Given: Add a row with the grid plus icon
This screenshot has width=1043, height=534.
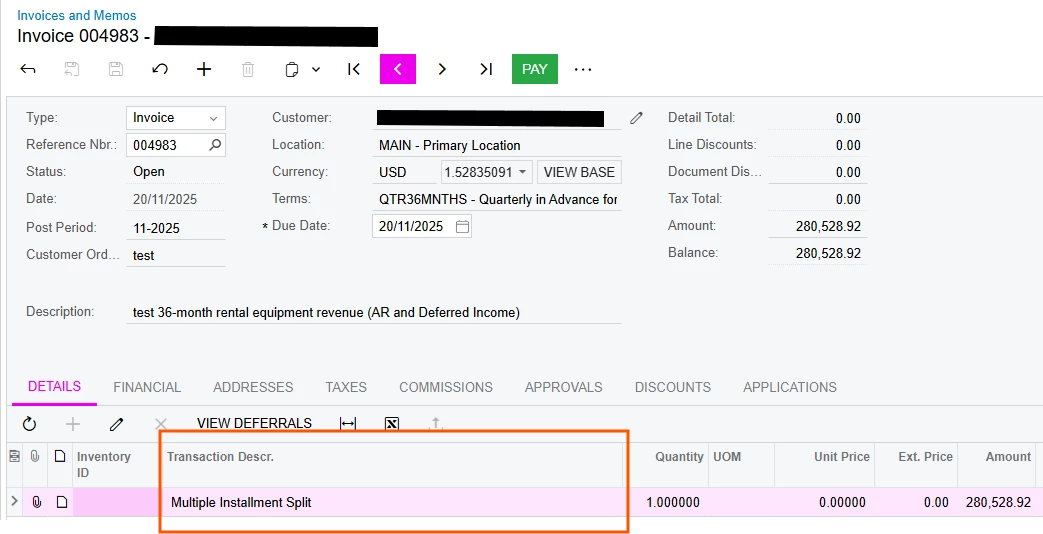Looking at the screenshot, I should 73,424.
